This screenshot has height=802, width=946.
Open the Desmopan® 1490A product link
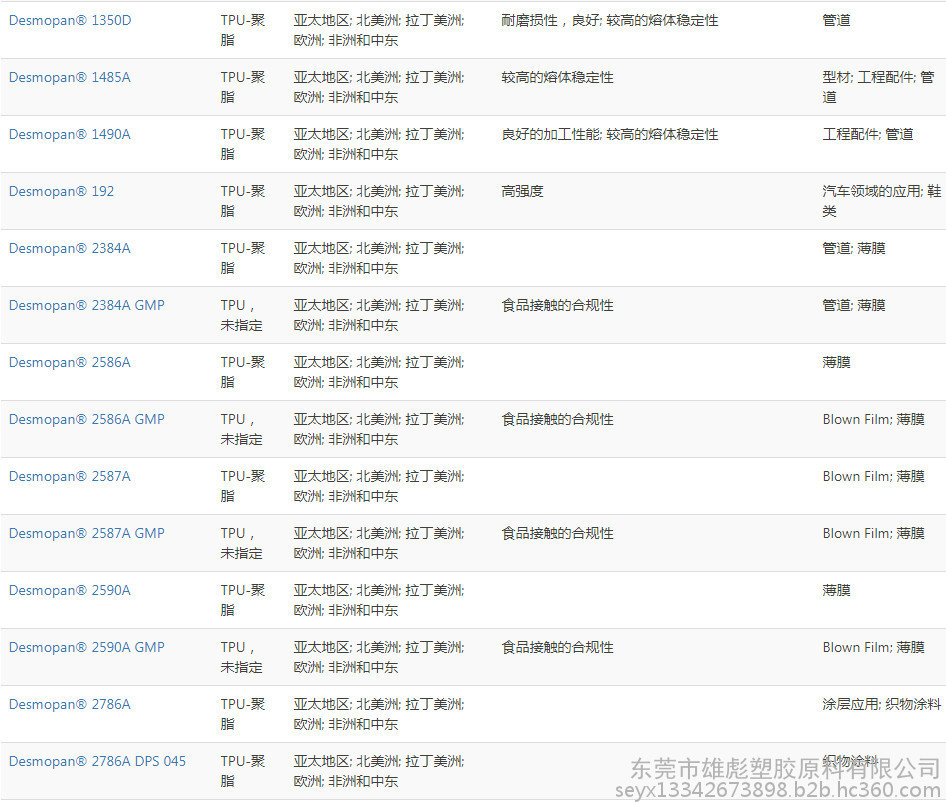(x=70, y=135)
